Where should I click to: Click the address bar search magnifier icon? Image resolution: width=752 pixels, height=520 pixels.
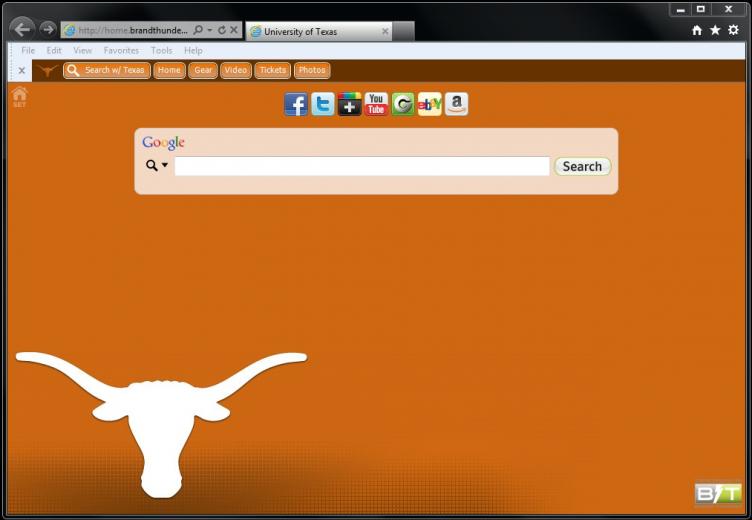pyautogui.click(x=198, y=30)
